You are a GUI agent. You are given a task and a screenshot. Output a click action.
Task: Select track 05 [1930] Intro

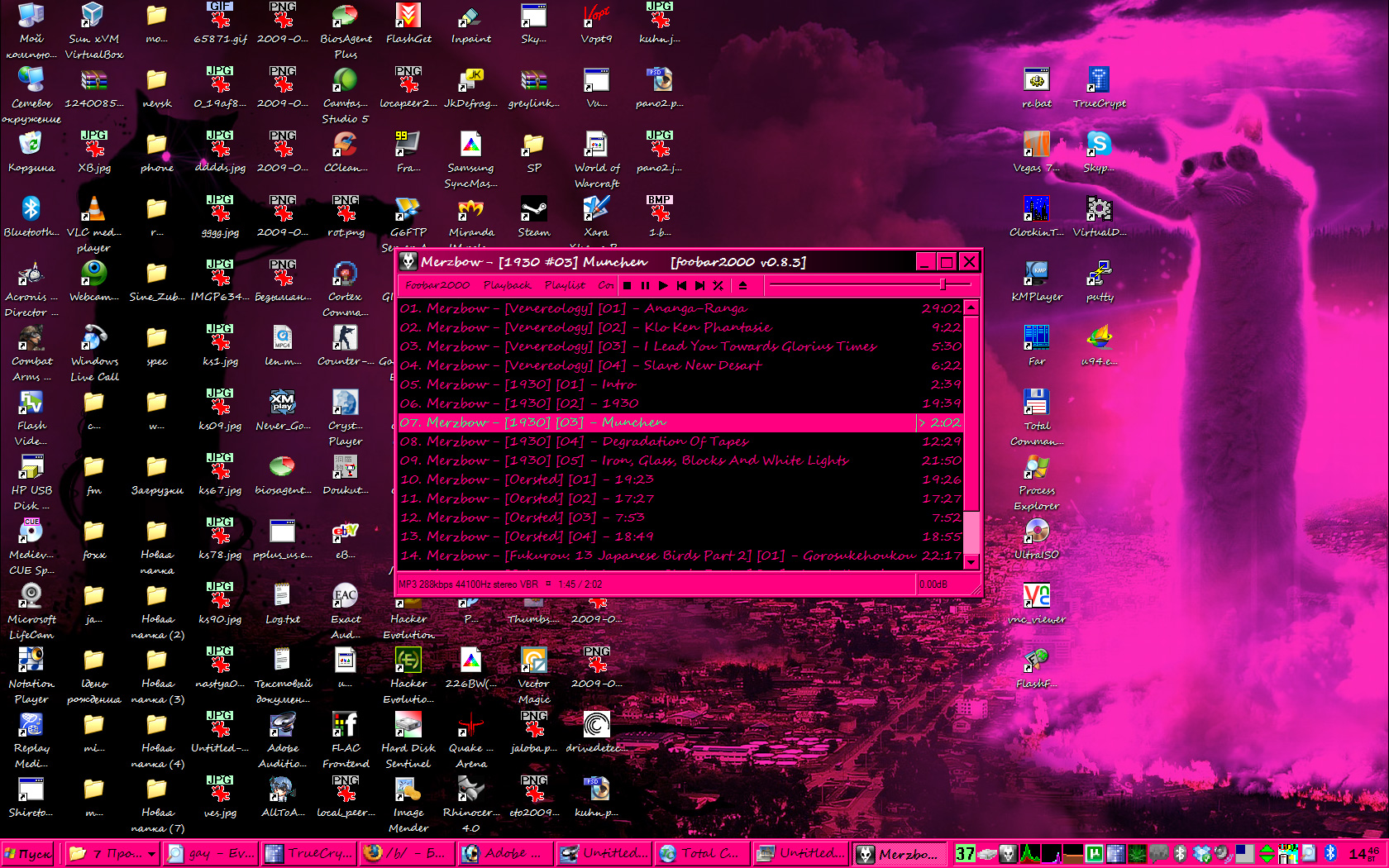tap(680, 384)
